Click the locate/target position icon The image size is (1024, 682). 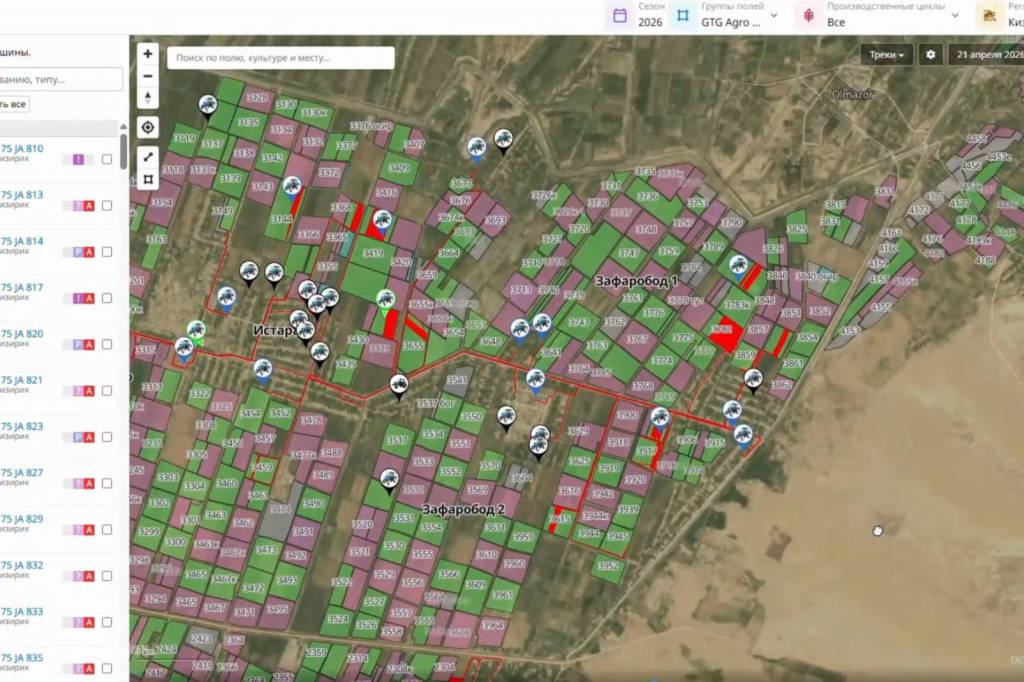click(x=148, y=127)
